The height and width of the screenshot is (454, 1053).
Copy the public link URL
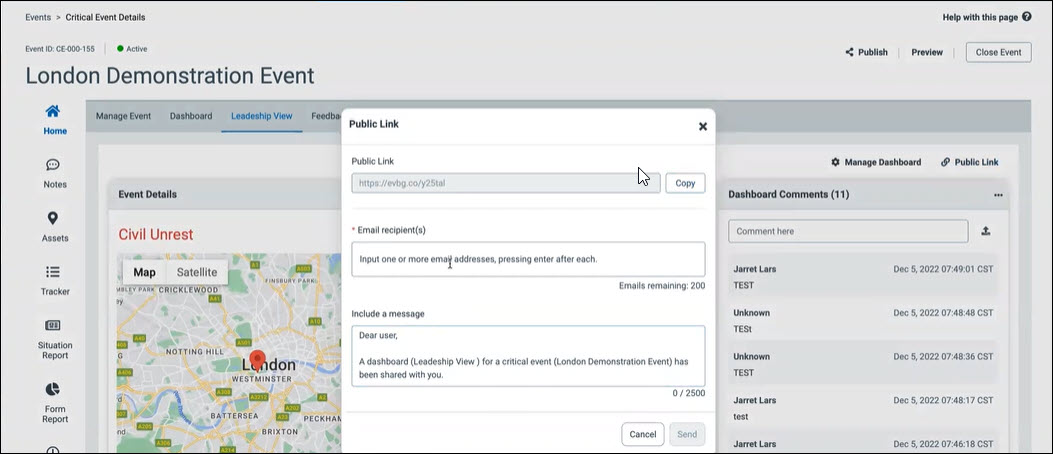pos(685,183)
